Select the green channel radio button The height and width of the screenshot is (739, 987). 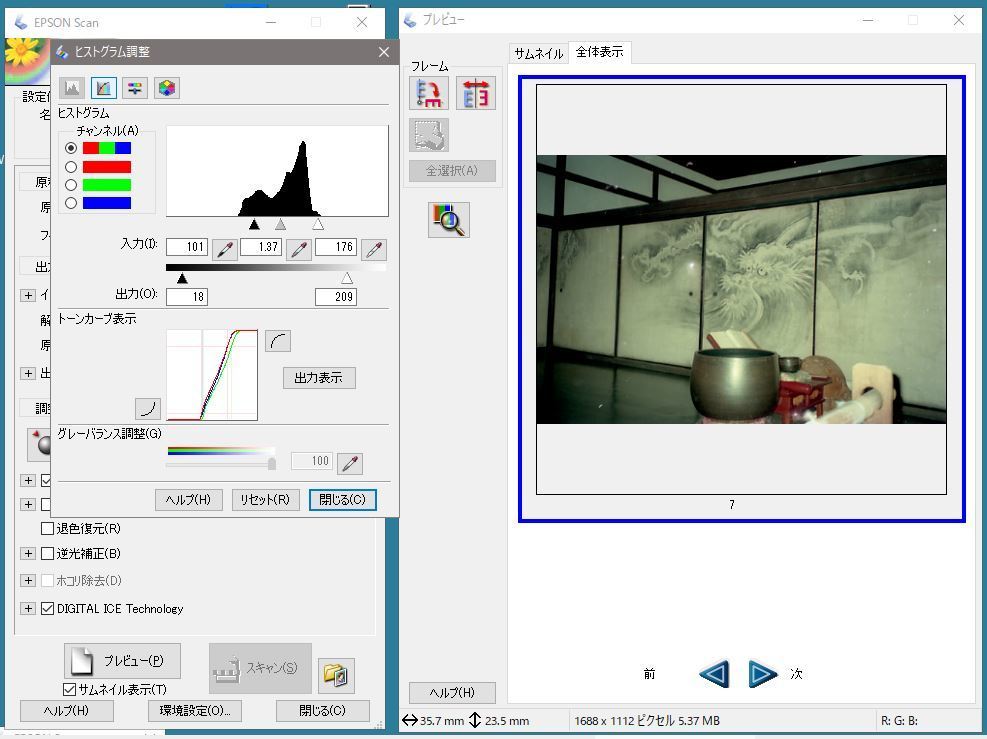(71, 185)
